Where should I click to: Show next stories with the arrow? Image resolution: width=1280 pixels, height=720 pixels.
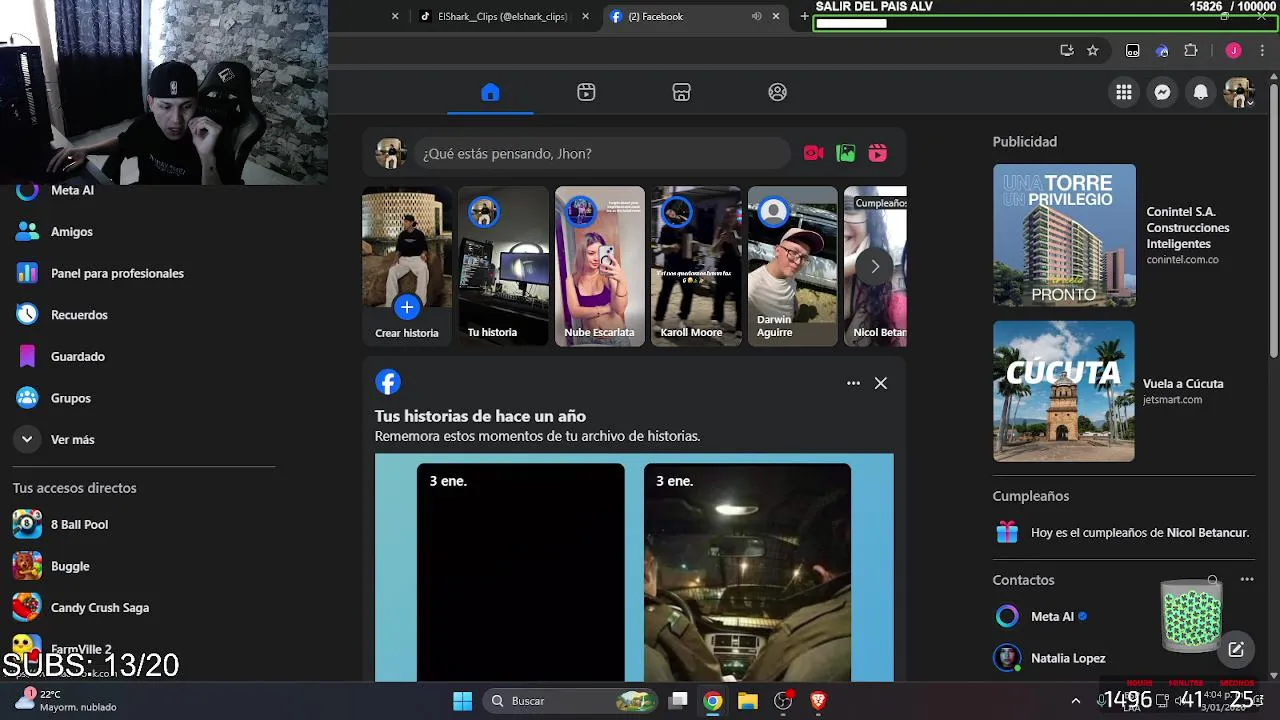click(875, 267)
